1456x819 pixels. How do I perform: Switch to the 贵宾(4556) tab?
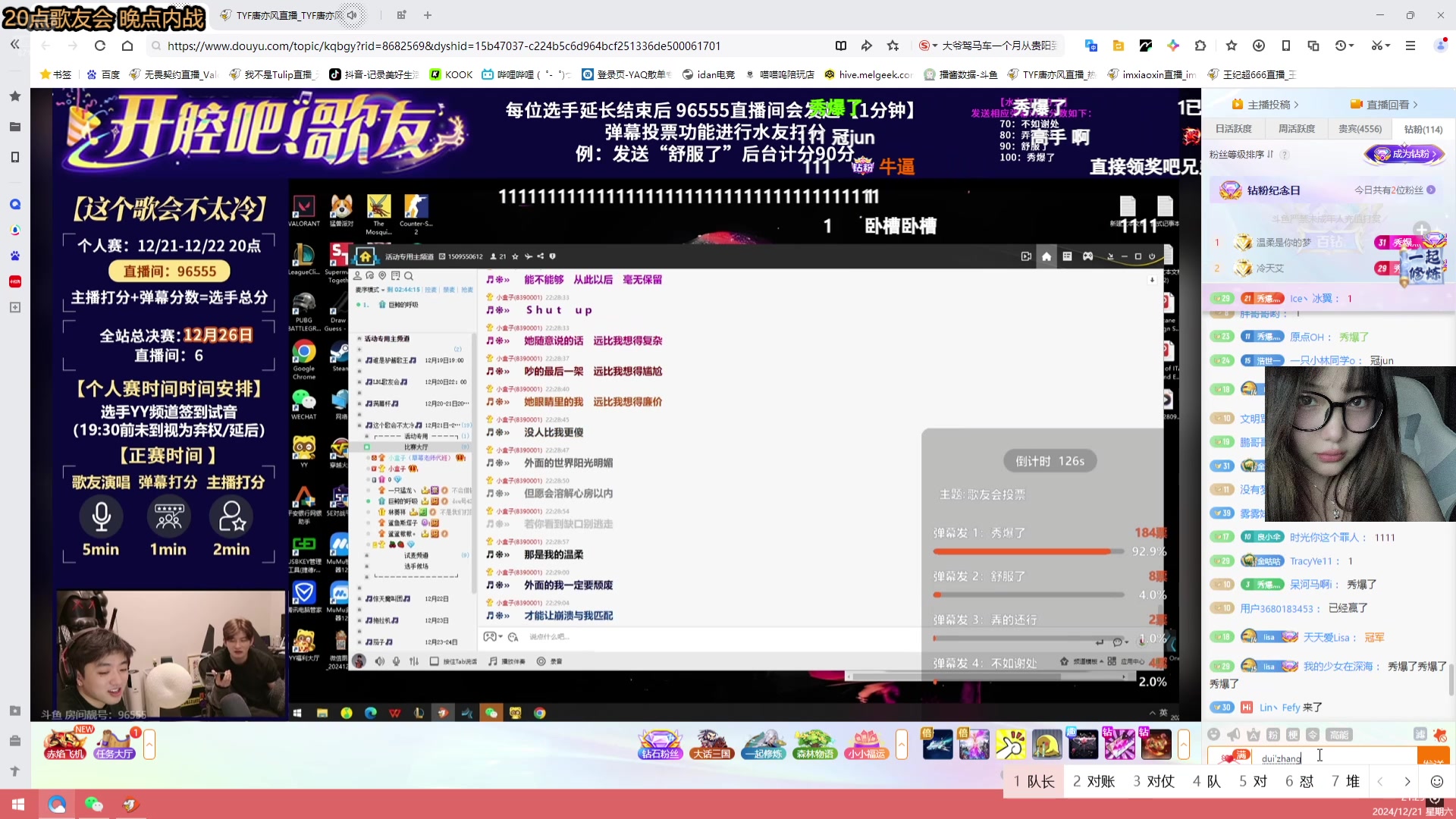tap(1360, 129)
